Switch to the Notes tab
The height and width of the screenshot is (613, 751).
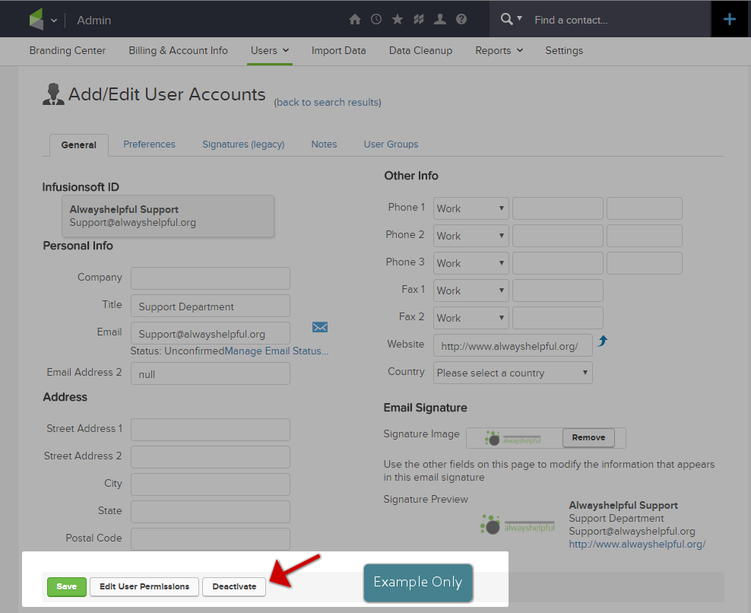324,144
